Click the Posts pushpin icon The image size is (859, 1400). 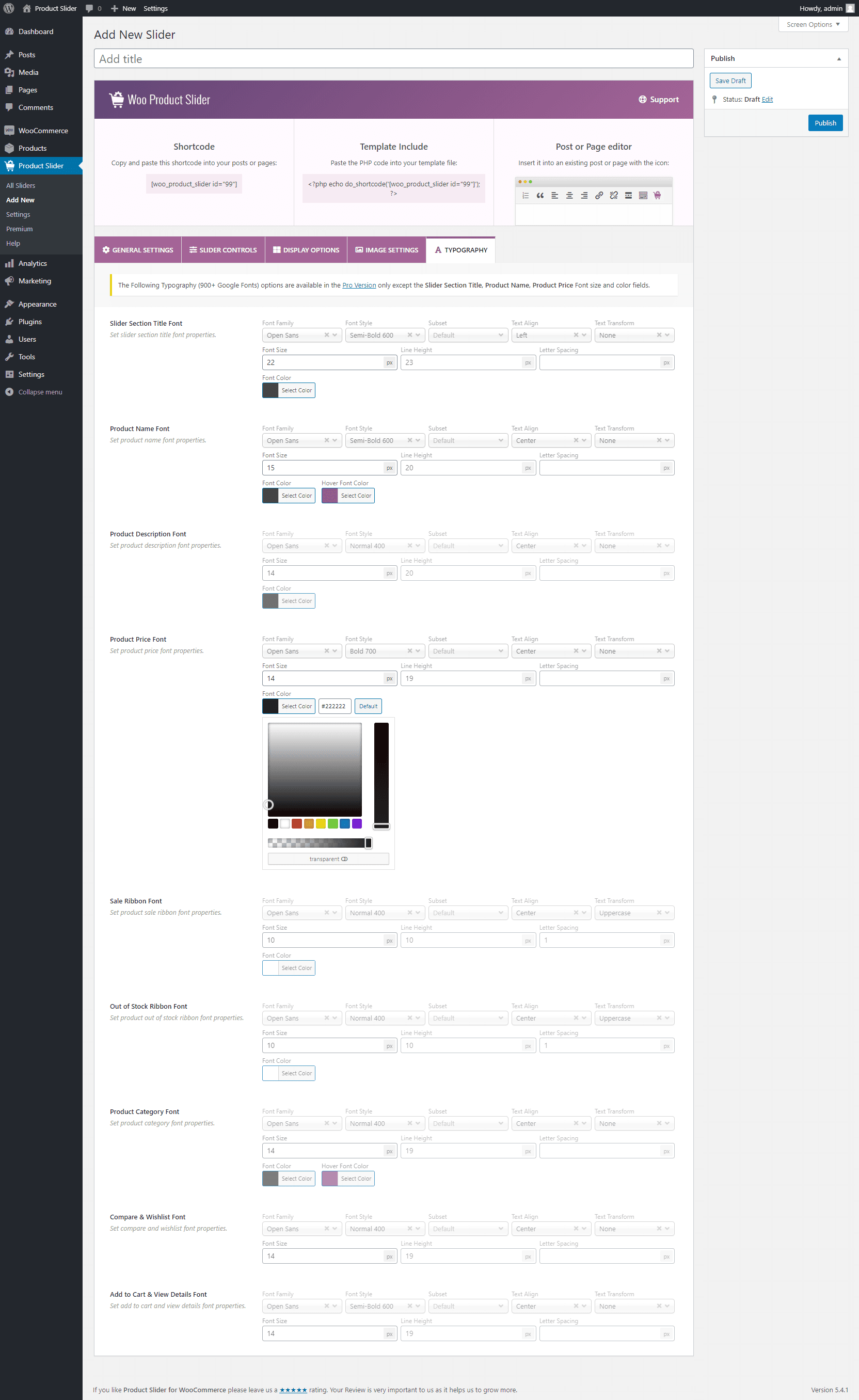click(9, 55)
